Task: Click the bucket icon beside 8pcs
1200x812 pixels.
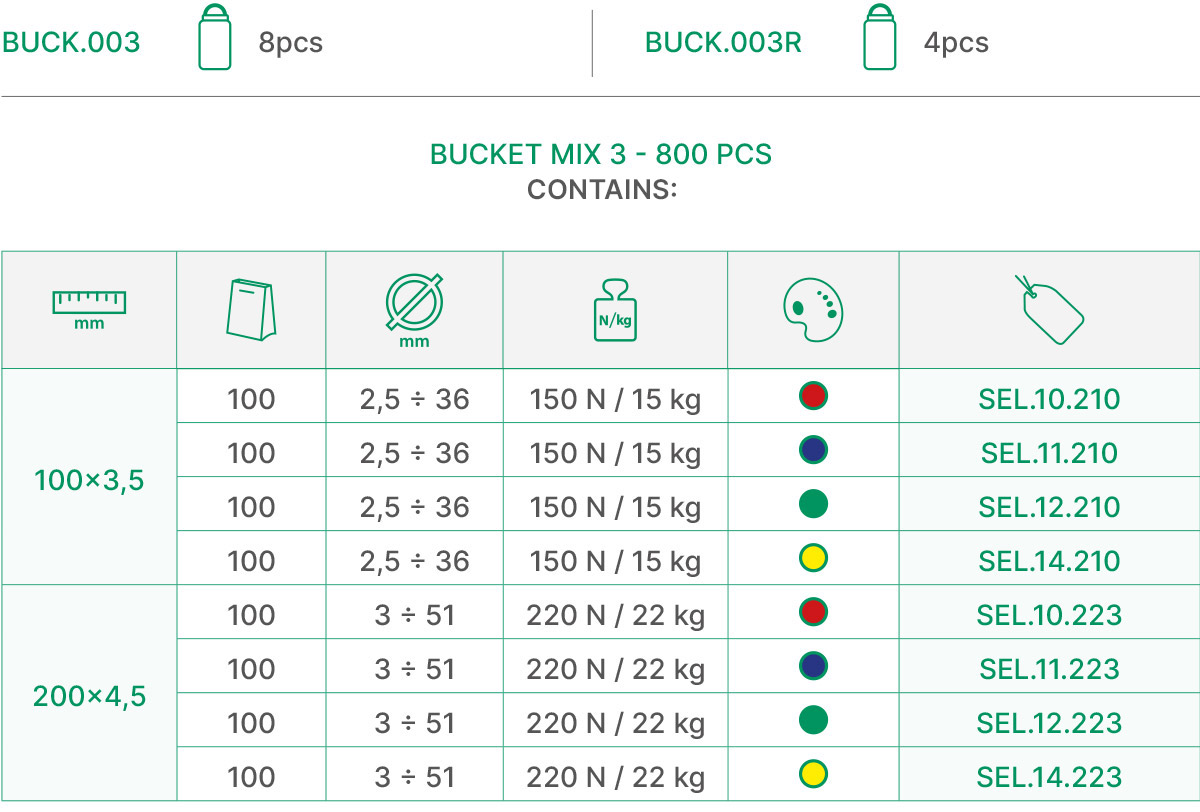Action: point(214,38)
